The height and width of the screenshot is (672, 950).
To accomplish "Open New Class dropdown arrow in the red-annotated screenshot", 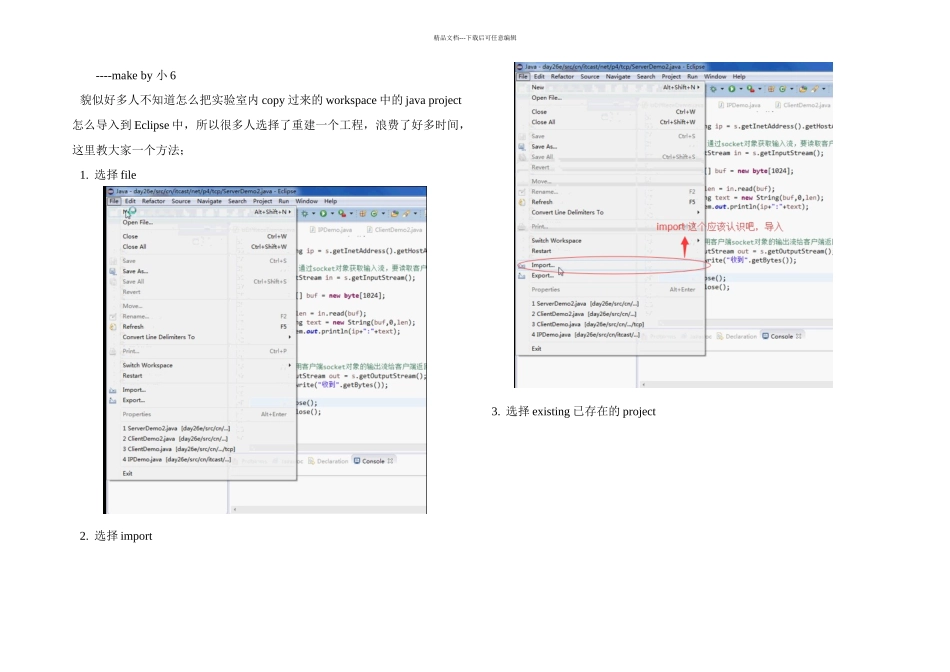I will pos(791,89).
